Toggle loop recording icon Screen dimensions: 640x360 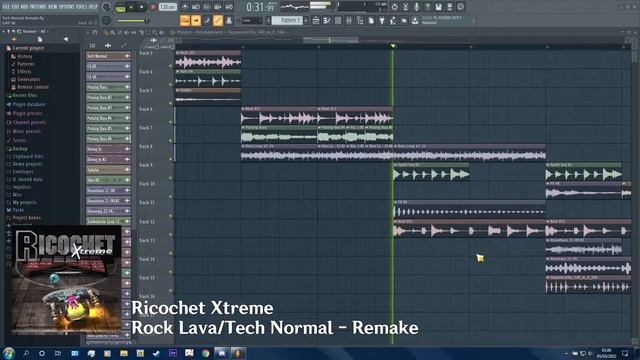(229, 7)
